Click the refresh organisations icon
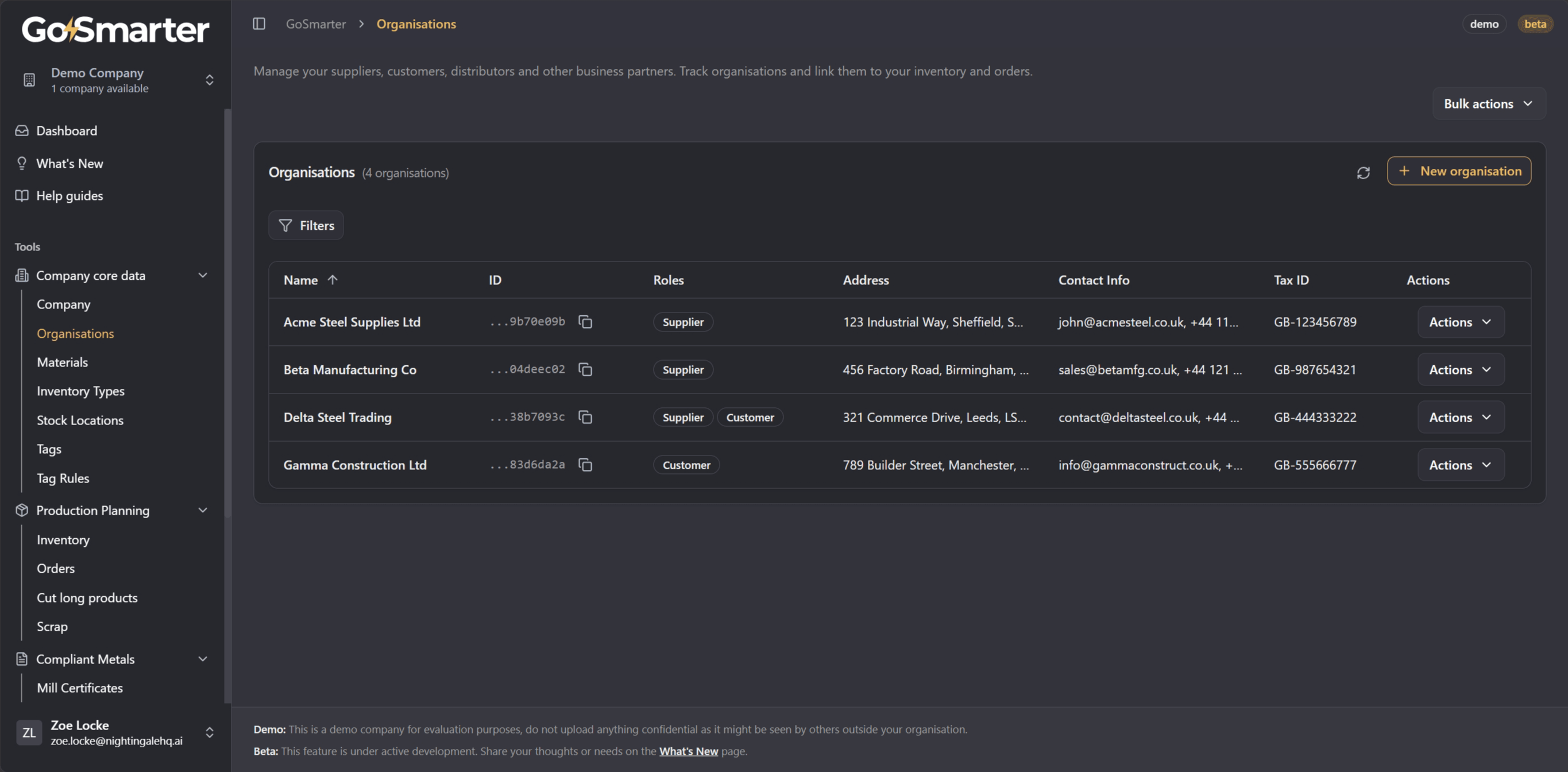 pos(1363,173)
